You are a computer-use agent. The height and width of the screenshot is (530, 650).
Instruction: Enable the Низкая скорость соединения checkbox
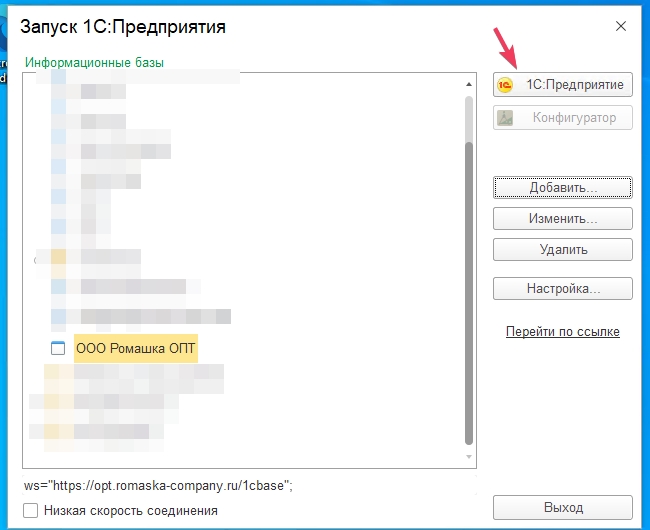31,511
